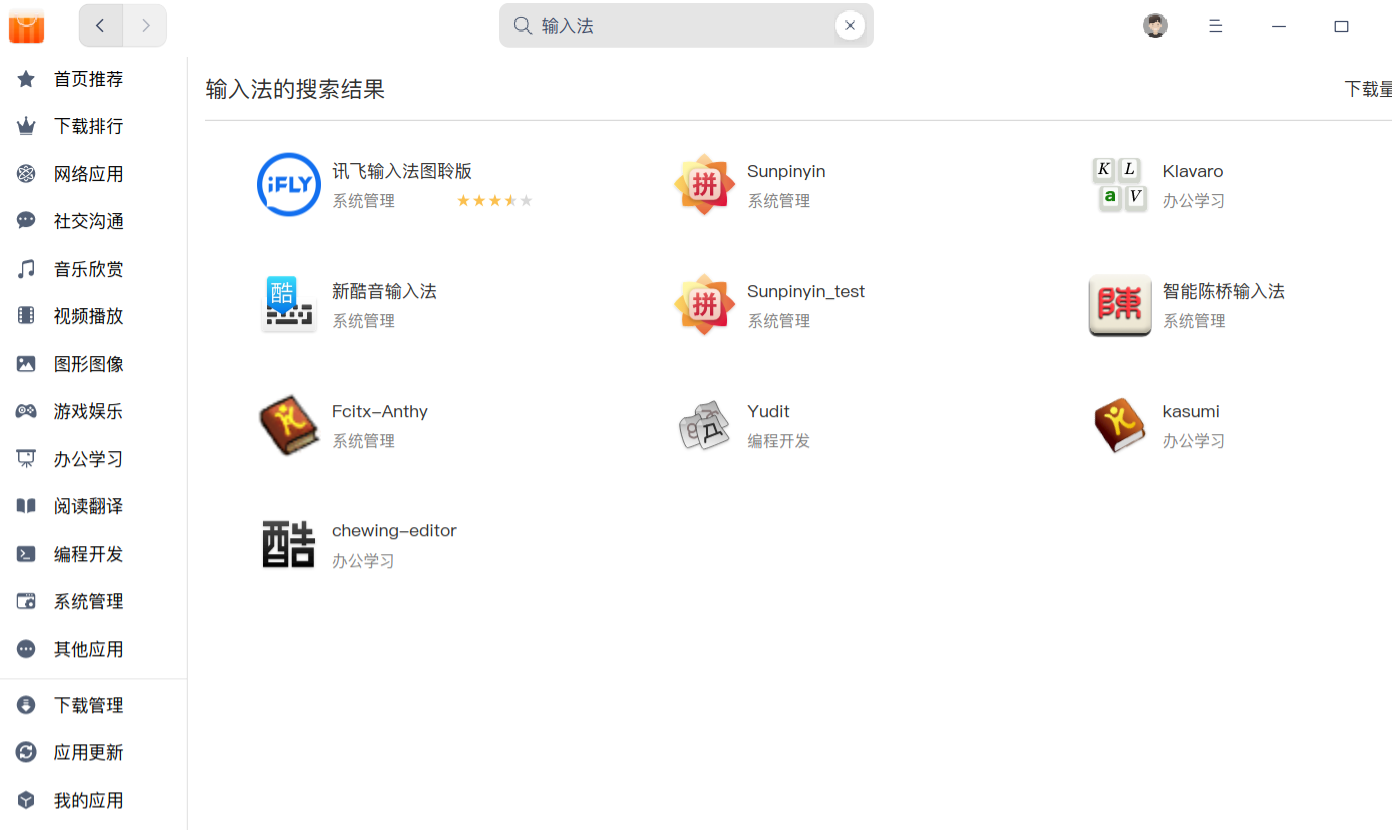Open the 智能陈桥输入法 title link

pyautogui.click(x=1224, y=291)
